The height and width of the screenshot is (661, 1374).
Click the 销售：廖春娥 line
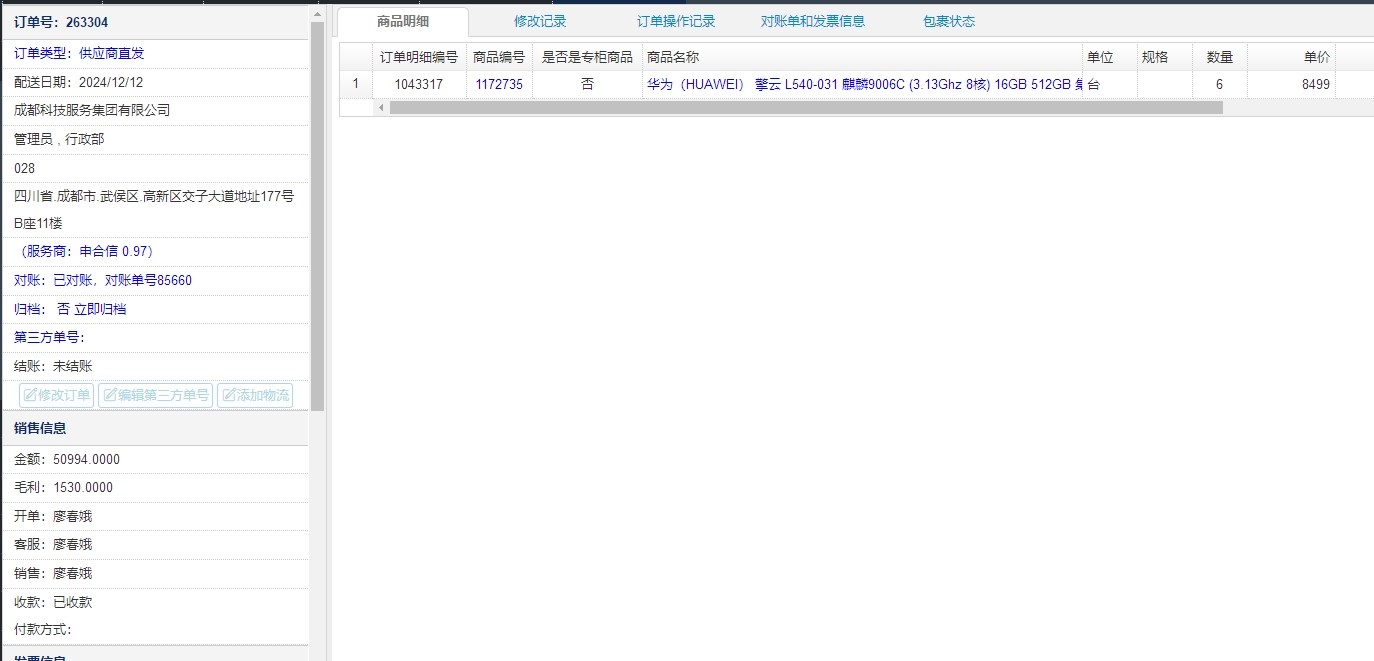click(x=53, y=573)
